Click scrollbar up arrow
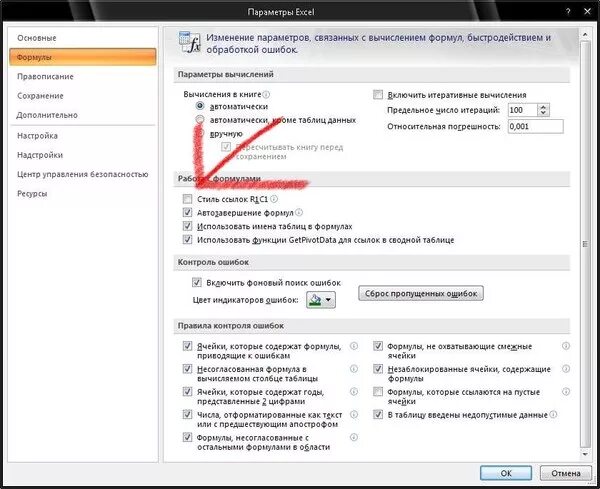 pyautogui.click(x=585, y=34)
